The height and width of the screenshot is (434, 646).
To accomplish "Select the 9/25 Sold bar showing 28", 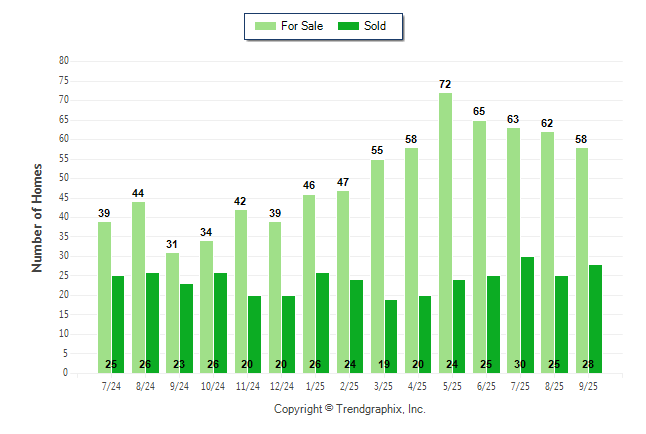I will (x=595, y=318).
